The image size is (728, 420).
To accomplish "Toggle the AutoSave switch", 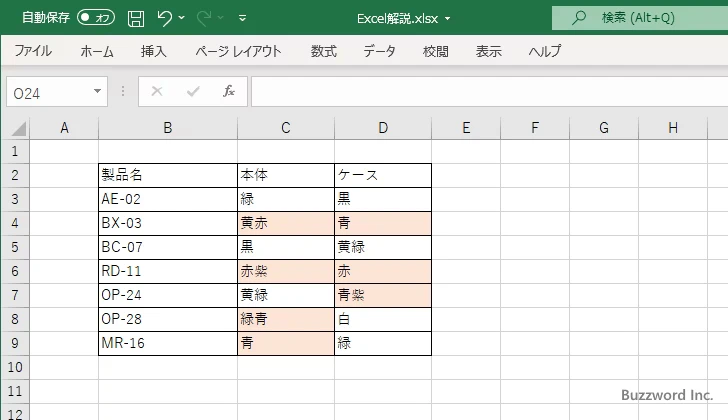I will click(96, 18).
